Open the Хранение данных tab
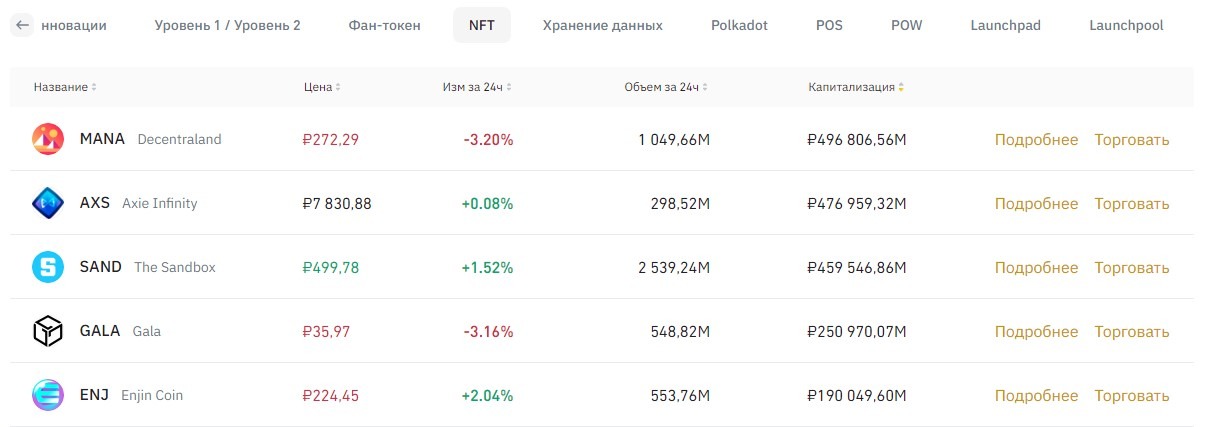The image size is (1232, 427). pos(602,25)
